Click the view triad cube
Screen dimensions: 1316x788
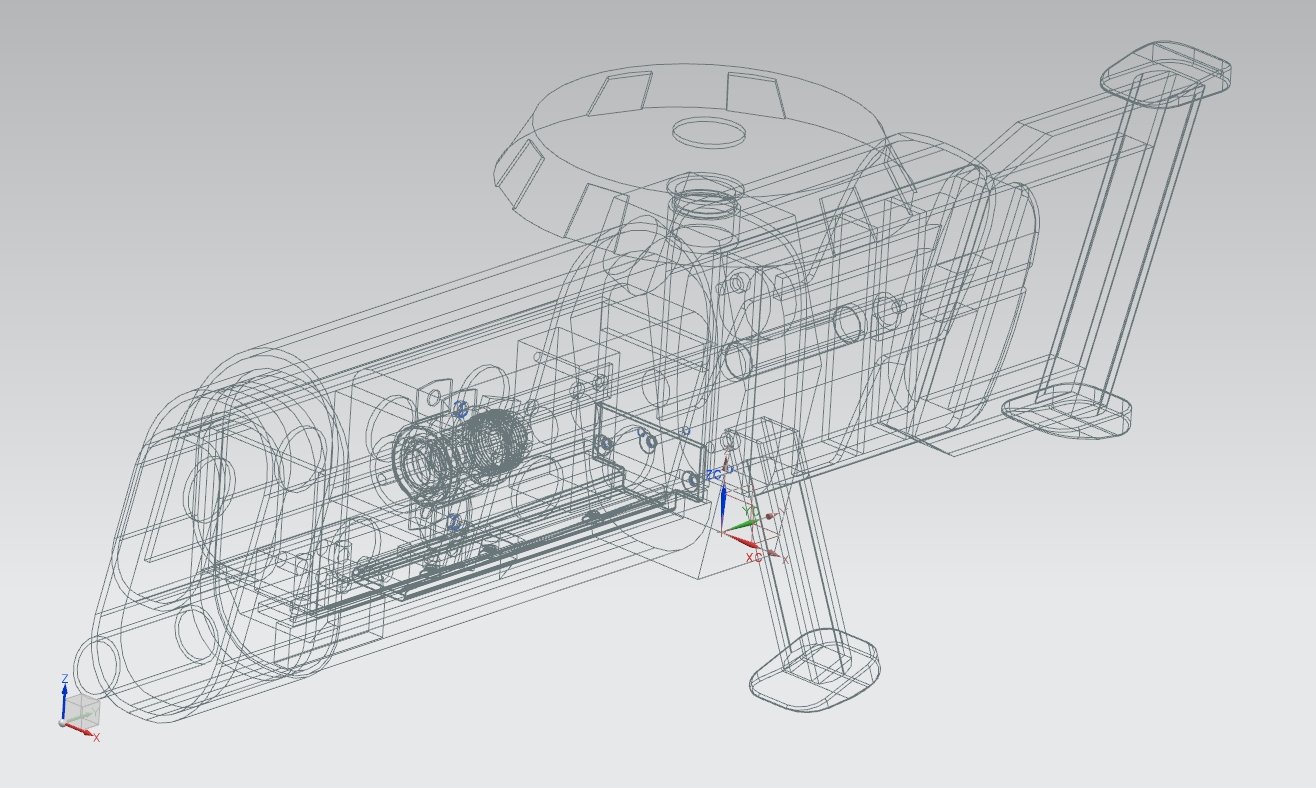(x=84, y=711)
